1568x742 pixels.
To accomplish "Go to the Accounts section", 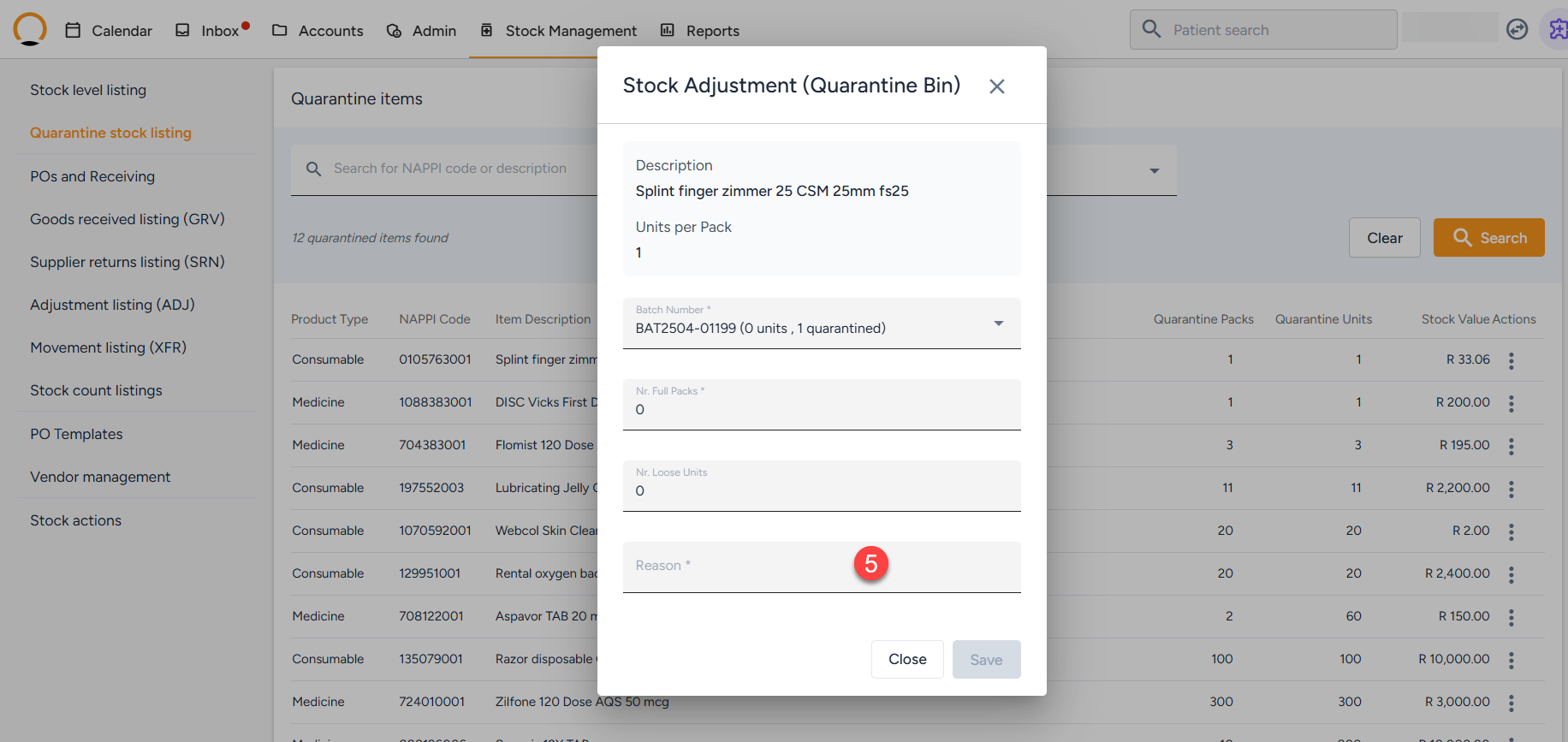I will [x=318, y=31].
